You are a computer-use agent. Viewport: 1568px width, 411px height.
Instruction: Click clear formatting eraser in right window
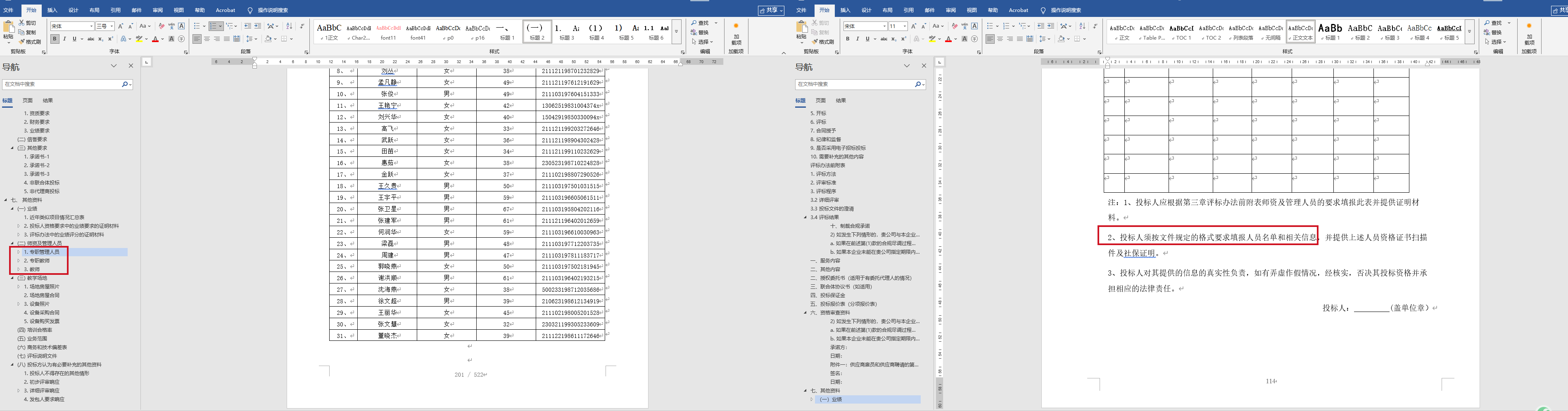pos(955,26)
